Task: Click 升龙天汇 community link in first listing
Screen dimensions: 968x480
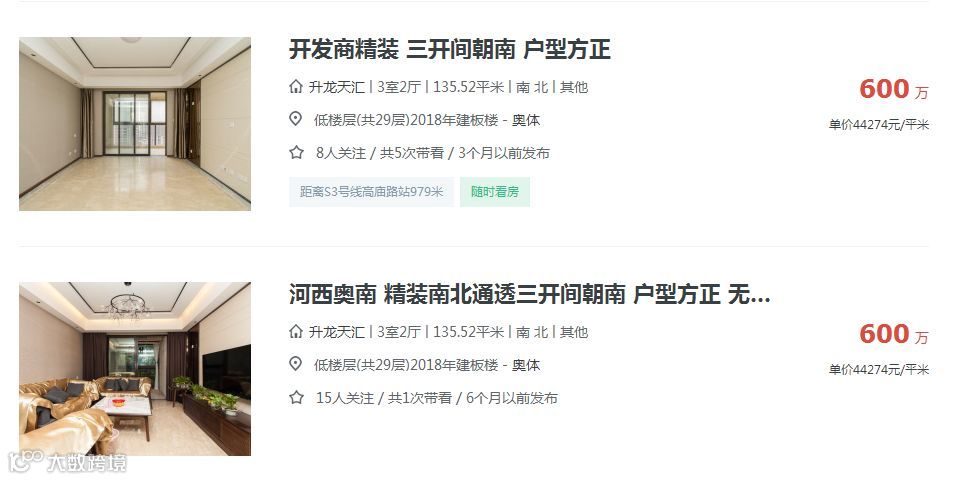Action: (x=336, y=87)
